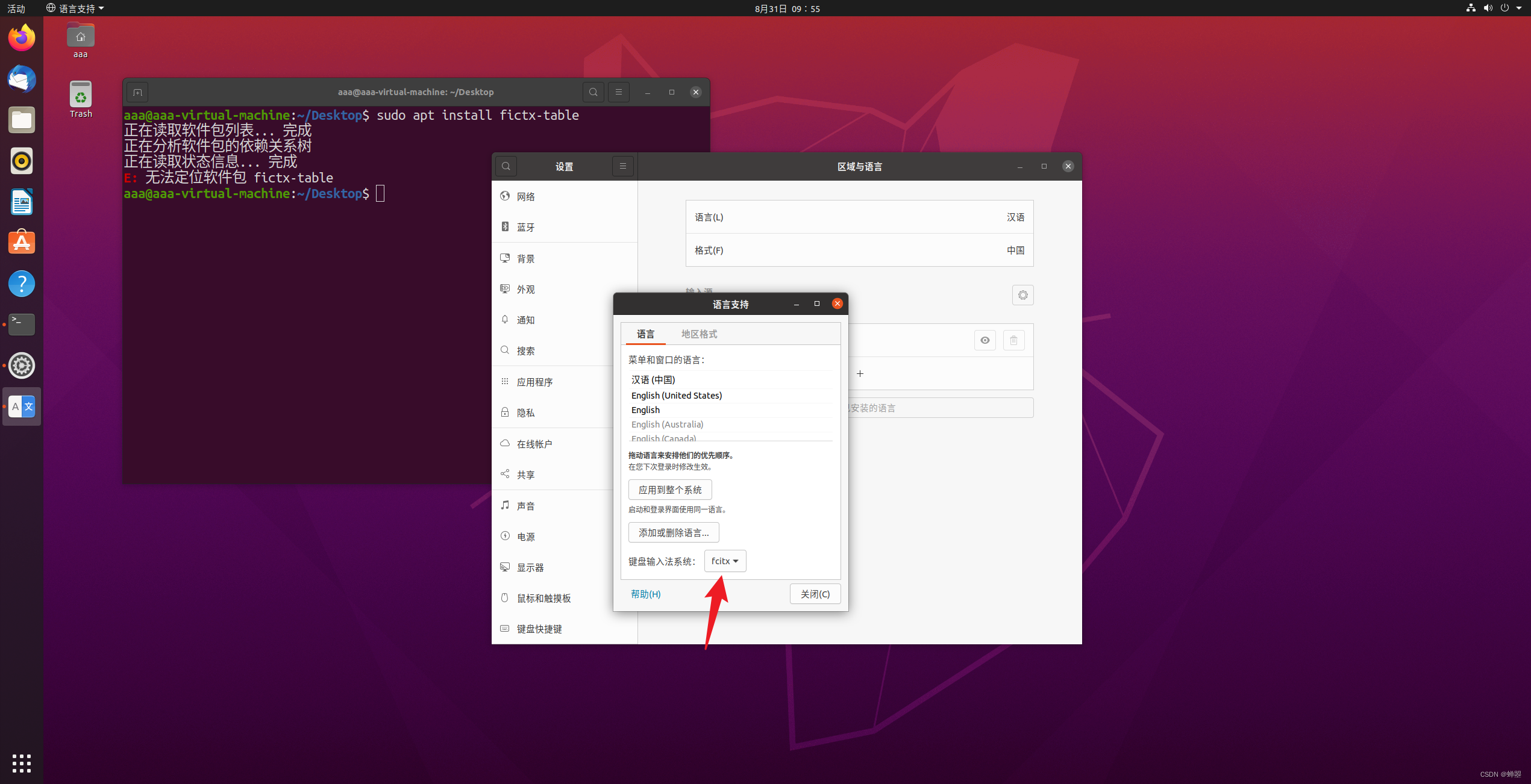The image size is (1531, 784).
Task: Open the 语言支持 app menu in top bar
Action: 75,8
